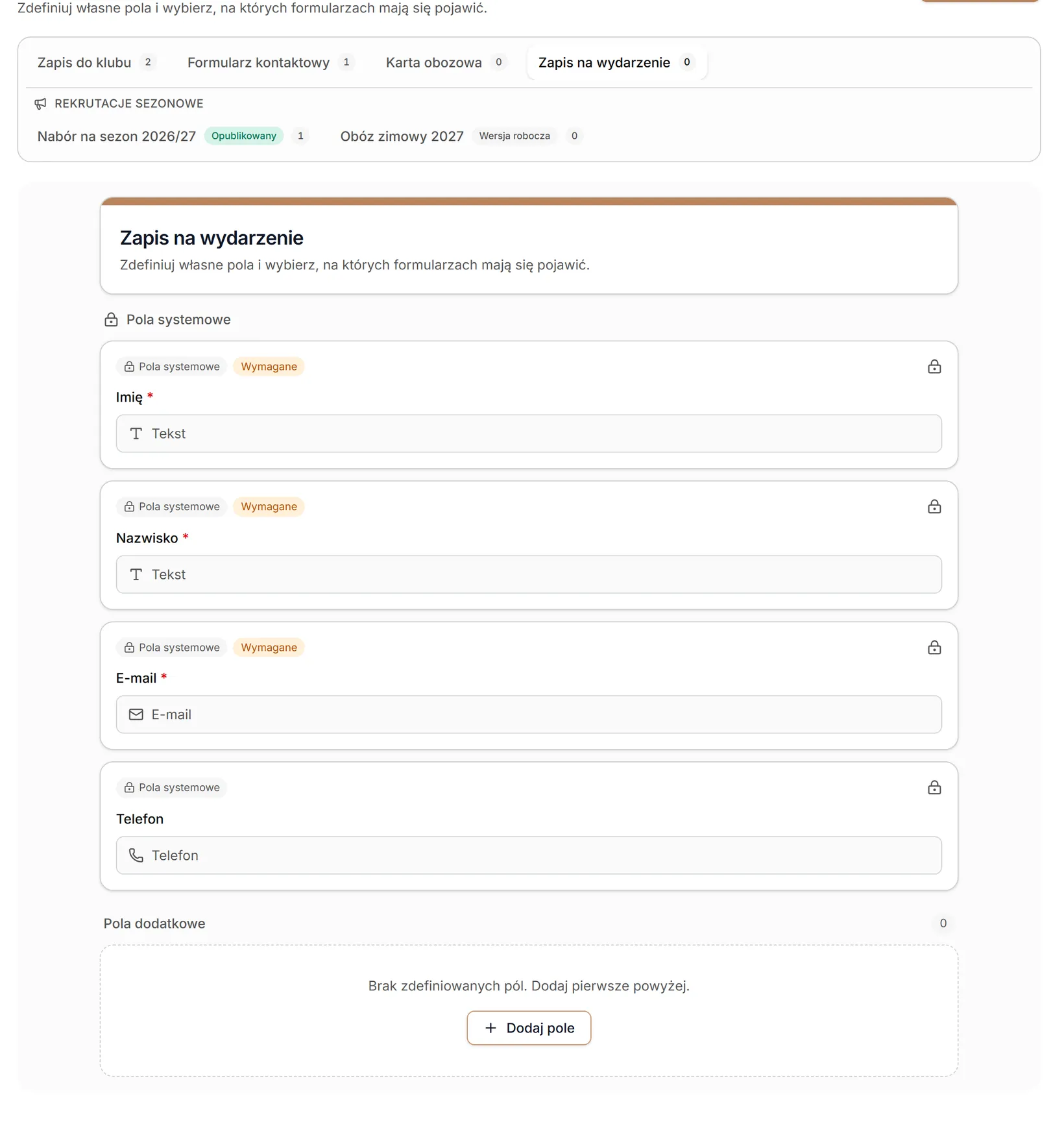This screenshot has height=1122, width=1064.
Task: Click the text type icon in the Imię input
Action: 136,433
